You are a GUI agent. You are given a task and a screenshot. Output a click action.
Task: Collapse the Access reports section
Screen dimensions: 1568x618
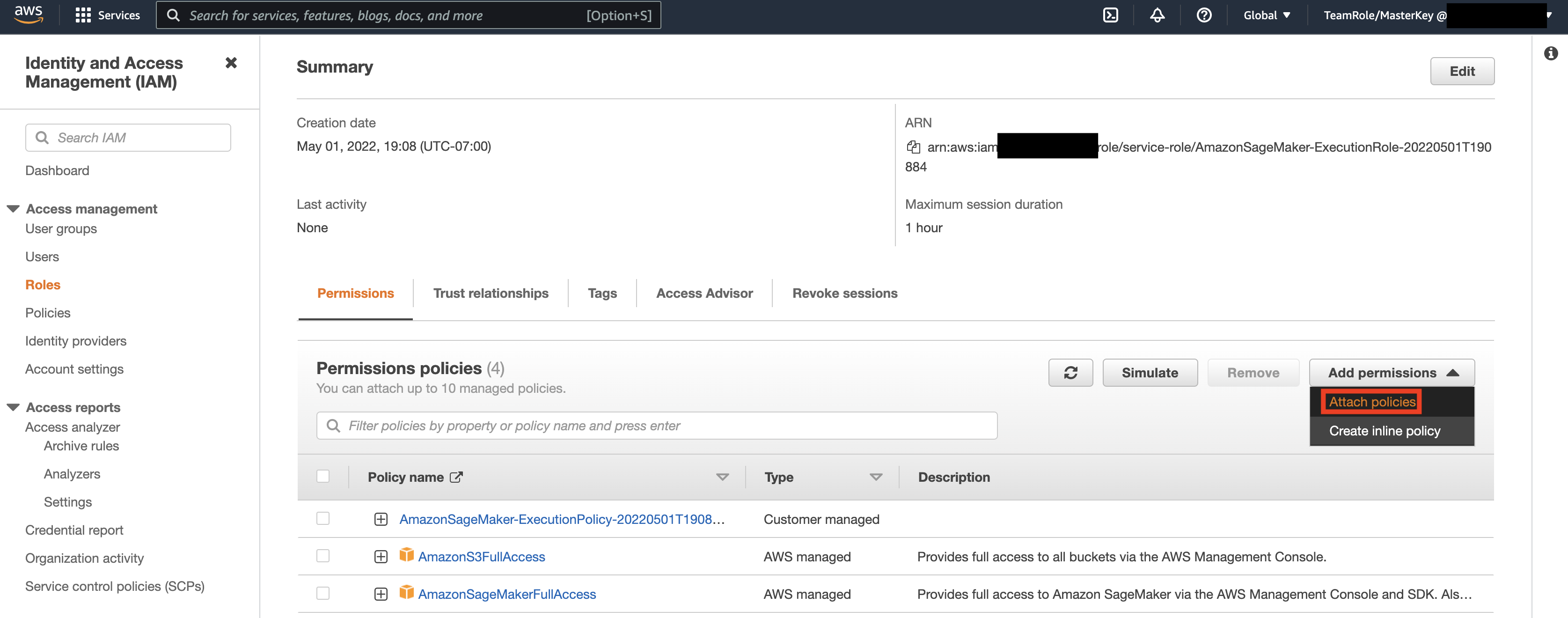[13, 407]
